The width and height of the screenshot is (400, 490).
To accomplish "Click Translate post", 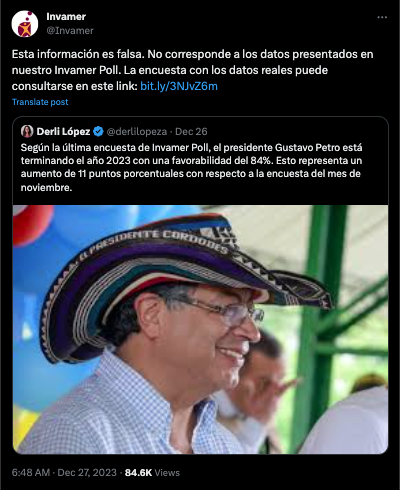I will pos(40,102).
